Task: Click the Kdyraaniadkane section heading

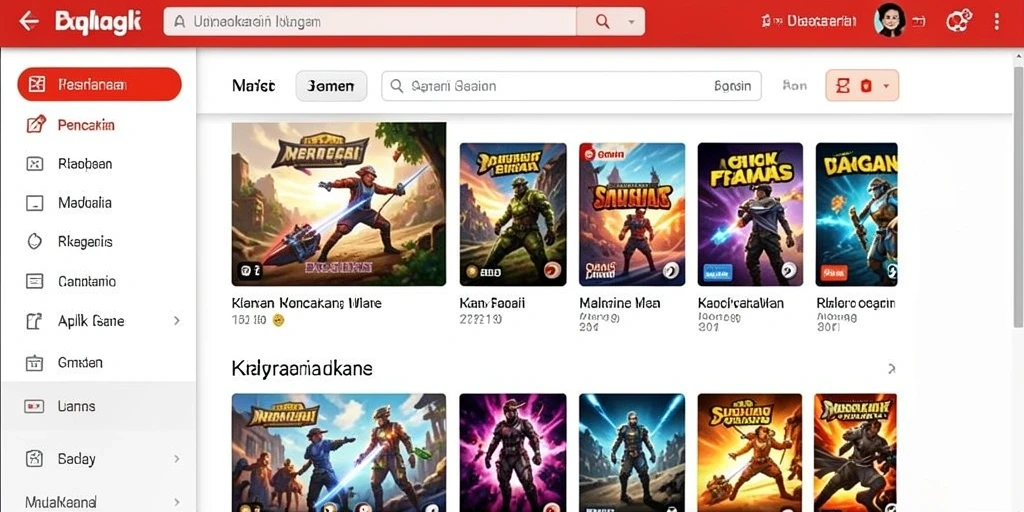Action: [302, 369]
